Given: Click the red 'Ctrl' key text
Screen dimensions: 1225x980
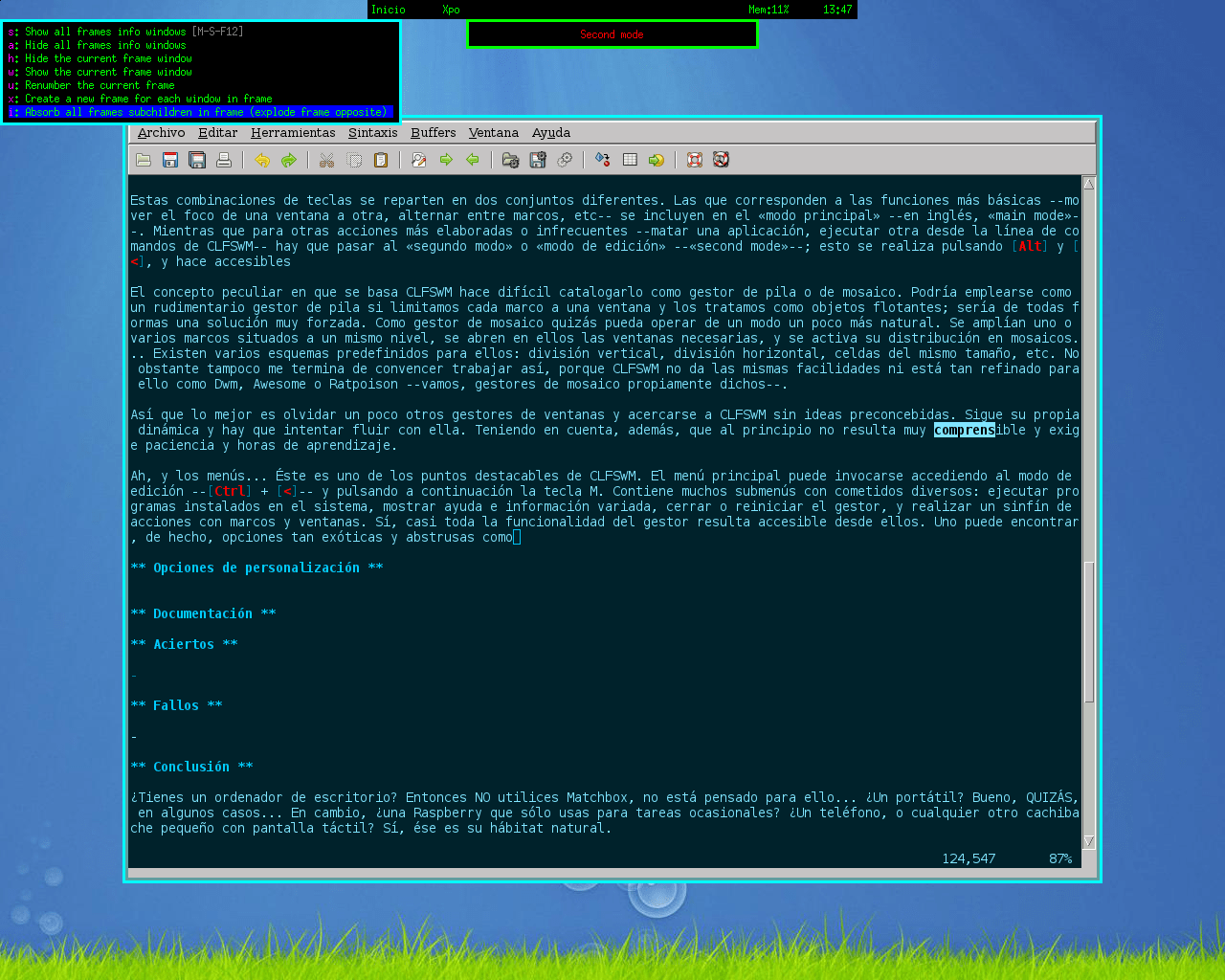Looking at the screenshot, I should pyautogui.click(x=230, y=491).
